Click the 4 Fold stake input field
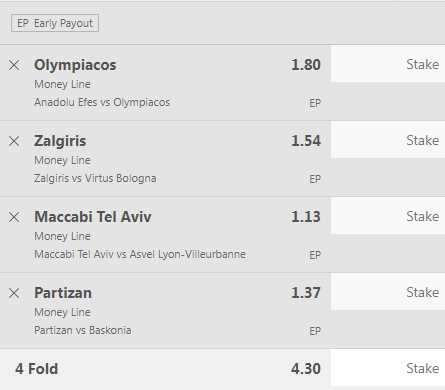Viewport: 445px width, 390px height. [388, 368]
